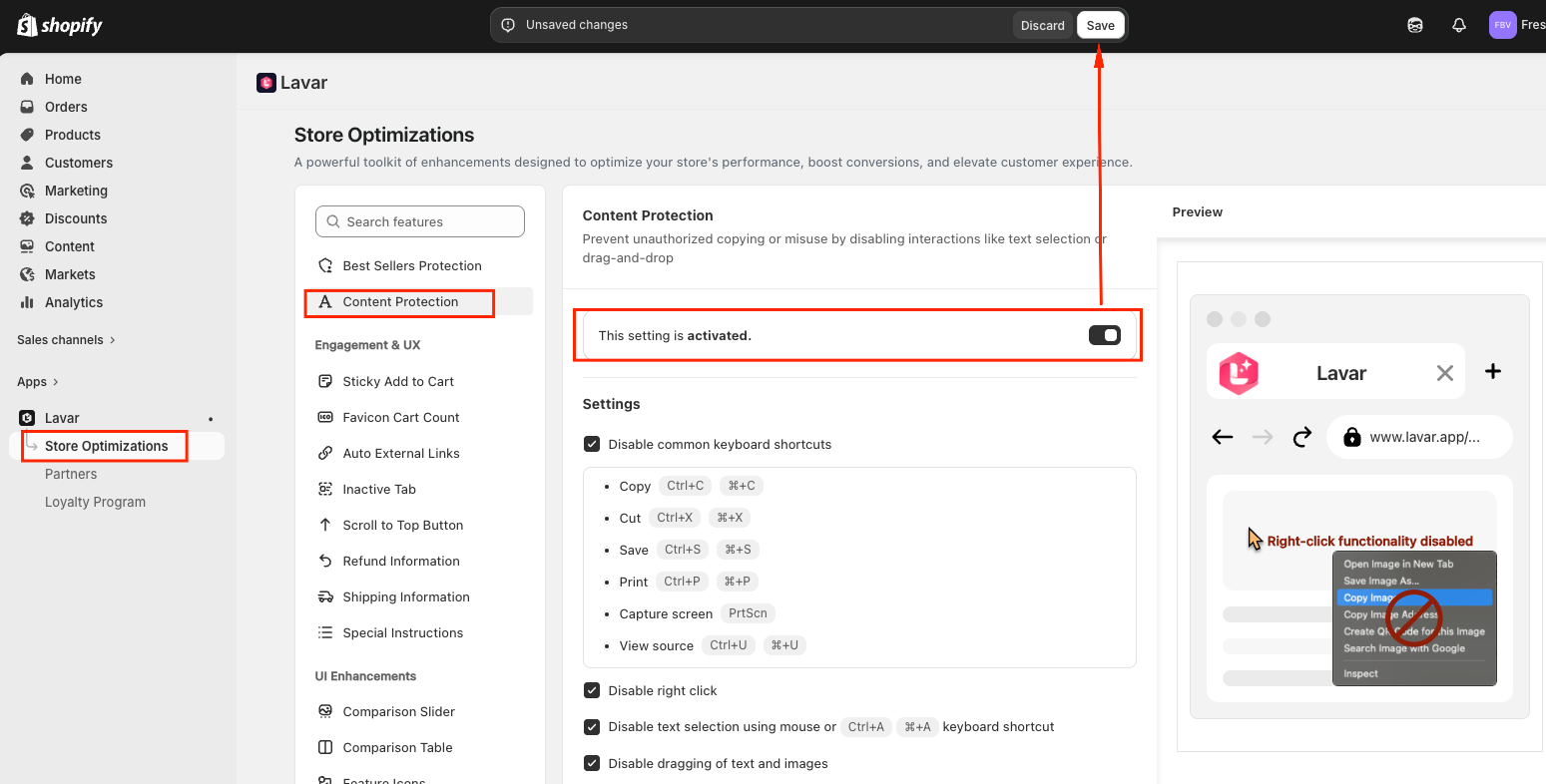Discard the unsaved changes
This screenshot has height=784, width=1546.
pos(1043,25)
